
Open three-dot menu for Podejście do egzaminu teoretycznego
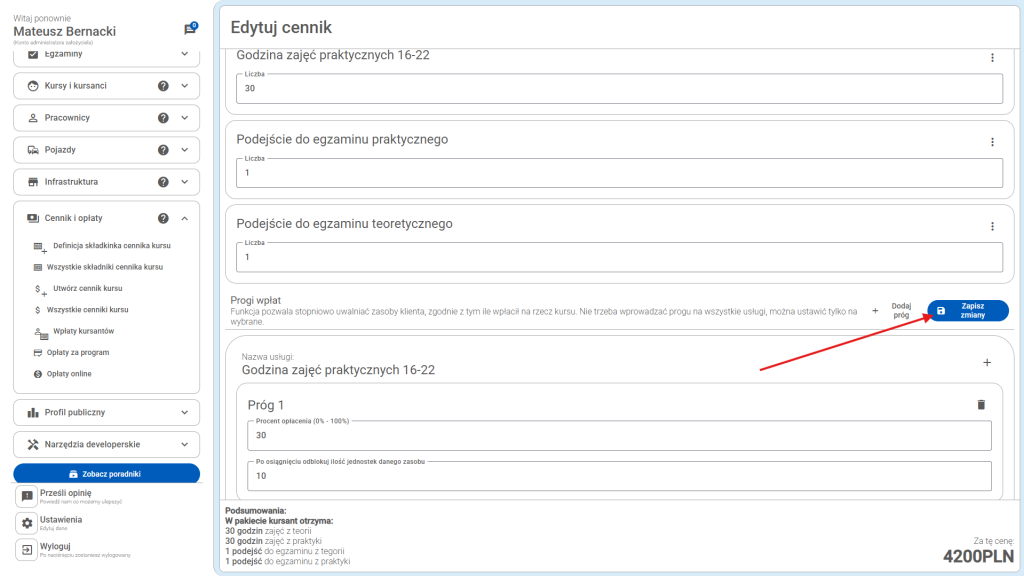pos(992,227)
